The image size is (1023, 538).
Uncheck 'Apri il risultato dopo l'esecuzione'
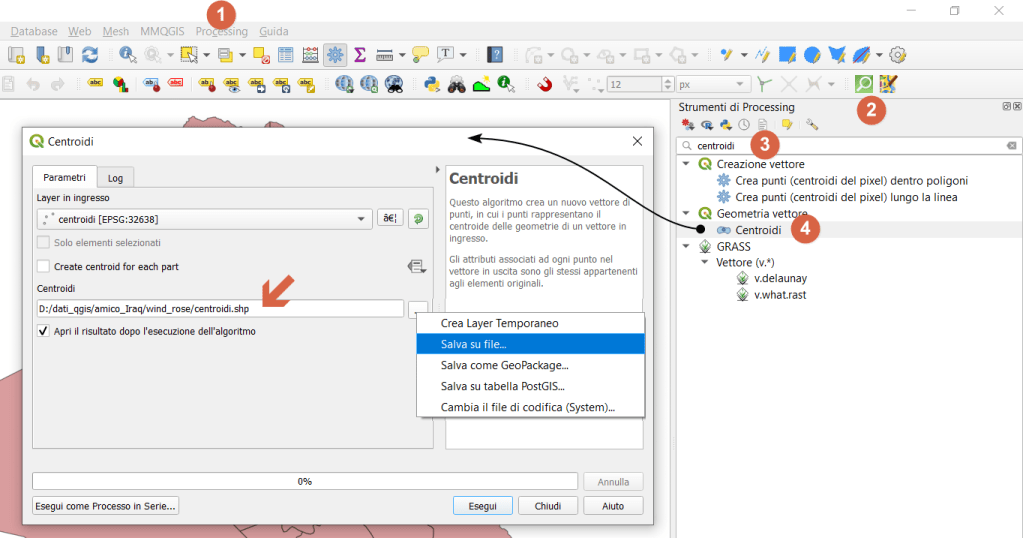(43, 331)
